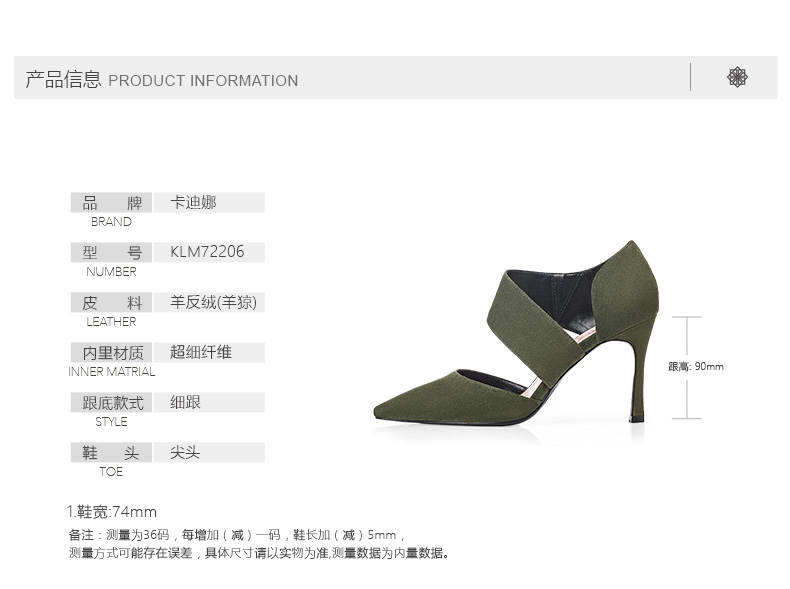The width and height of the screenshot is (790, 589).
Task: Click the shoe width text 鞋宽:74mm
Action: tap(112, 512)
